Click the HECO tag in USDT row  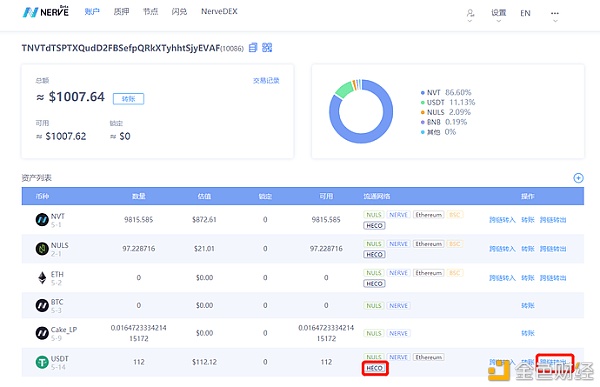point(375,368)
